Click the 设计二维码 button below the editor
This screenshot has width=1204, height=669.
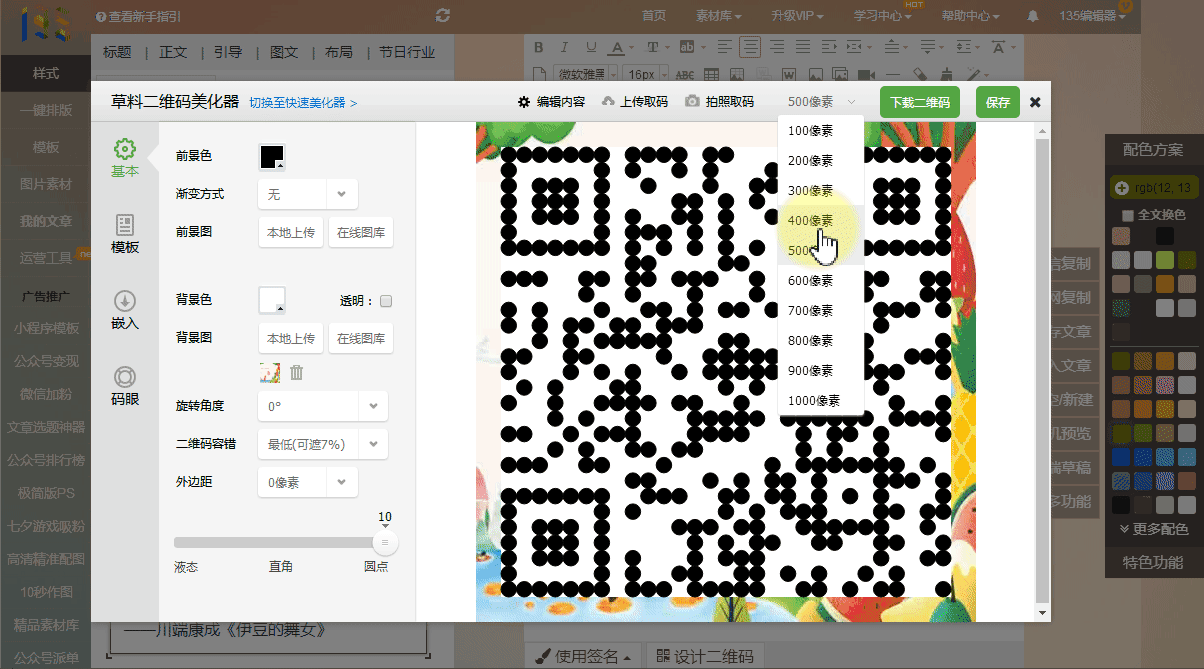(x=706, y=656)
